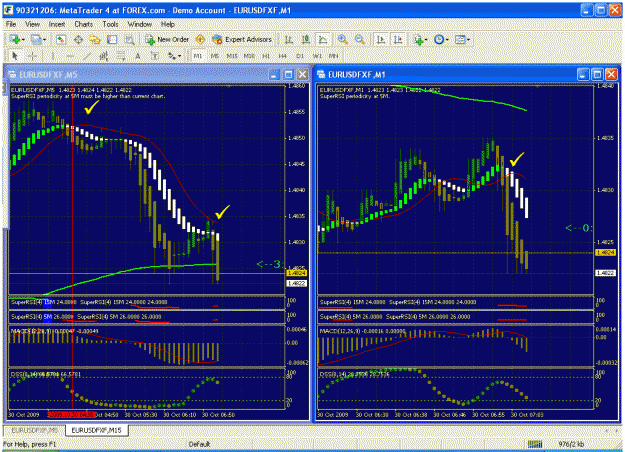Switch timeframe to M5
Image resolution: width=625 pixels, height=452 pixels.
coord(215,56)
